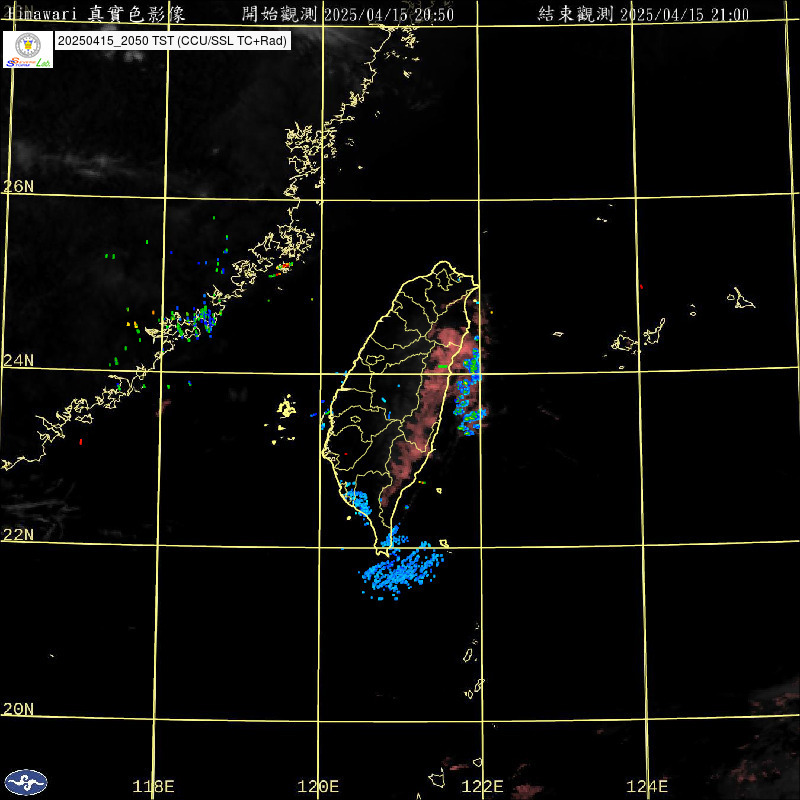
Task: Click the 20N latitude label
Action: [x=18, y=709]
